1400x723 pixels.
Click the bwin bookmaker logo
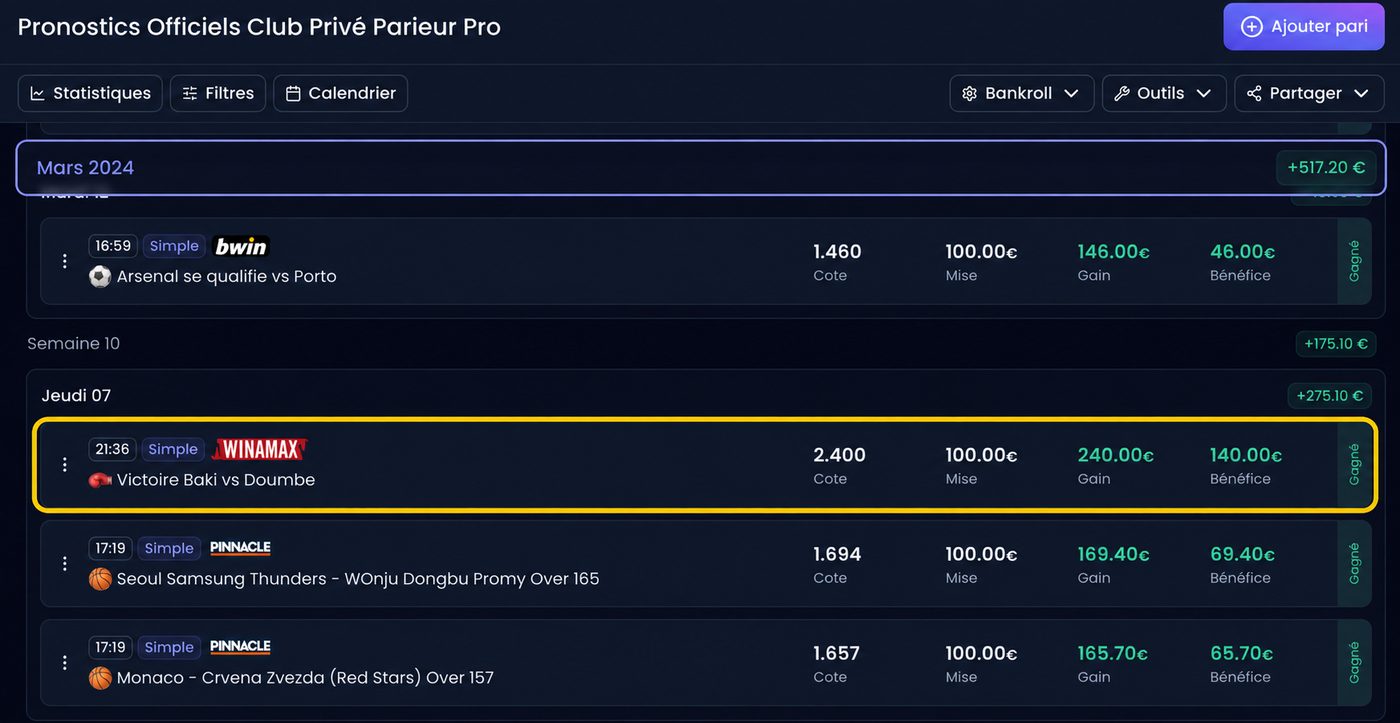[241, 246]
